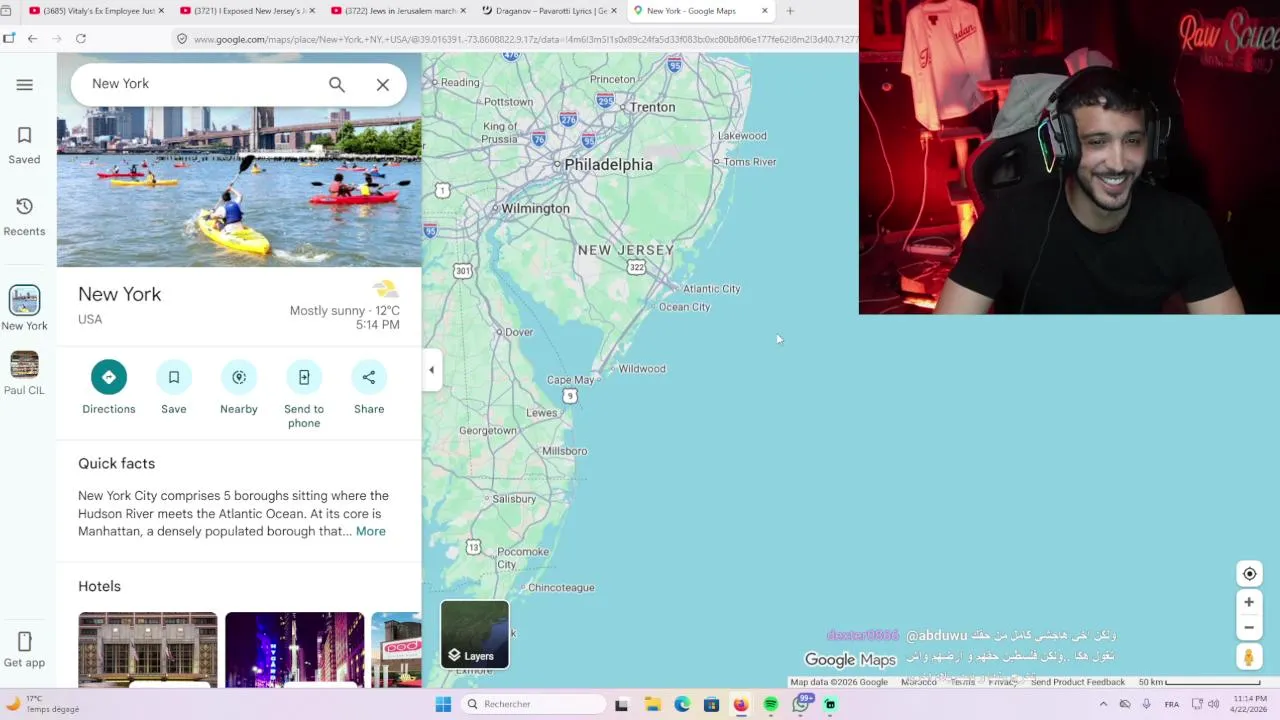Search Nearby New York
Viewport: 1280px width, 720px height.
239,387
